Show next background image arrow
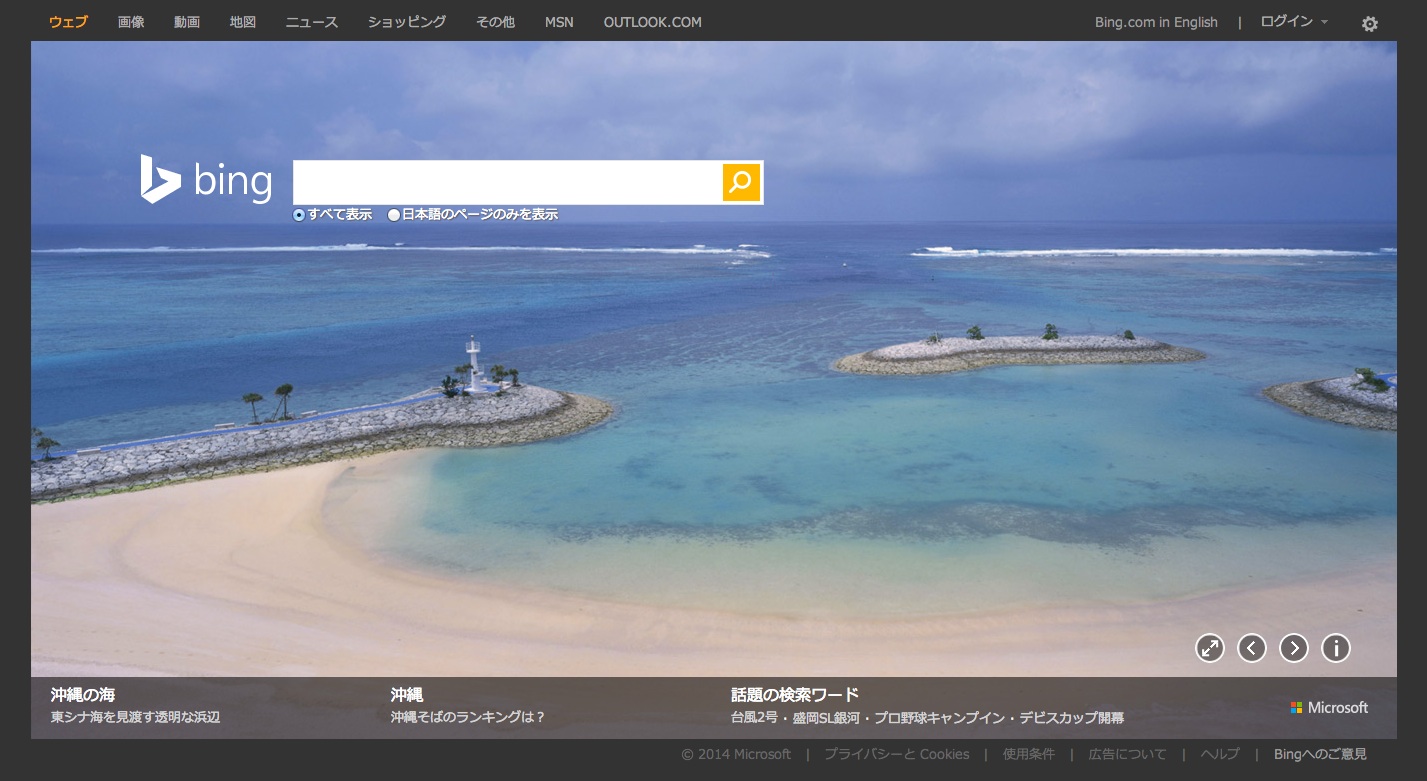Screen dimensions: 1427x781 (x=1294, y=648)
